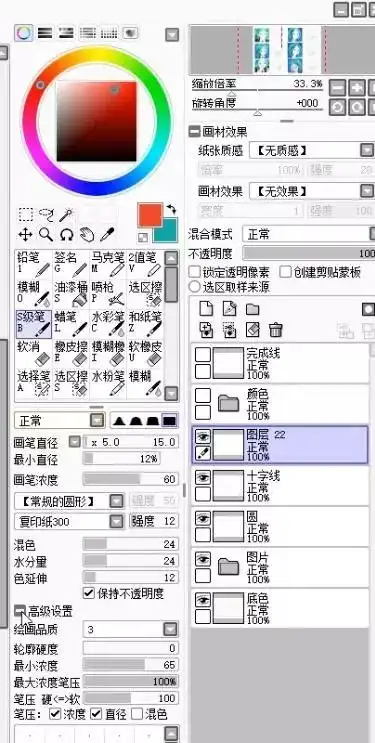Choose the 选择笔 selection pen

click(34, 383)
